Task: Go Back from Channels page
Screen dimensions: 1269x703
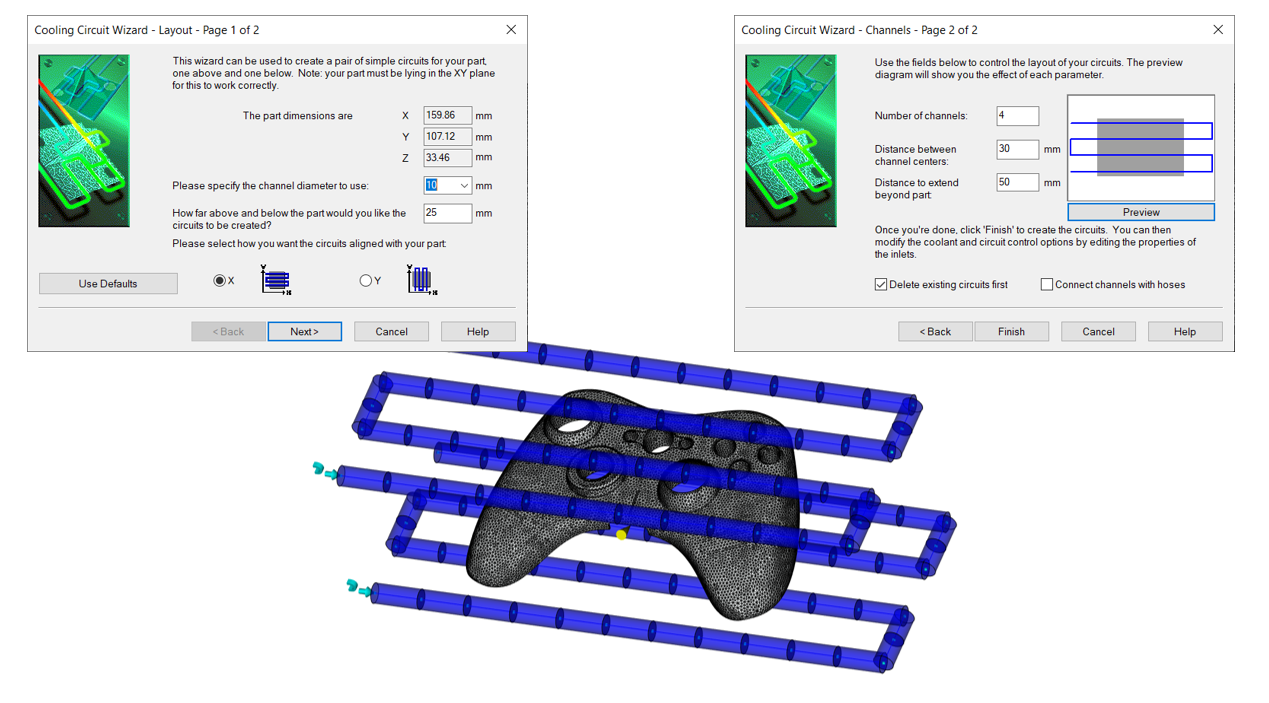Action: pyautogui.click(x=935, y=332)
